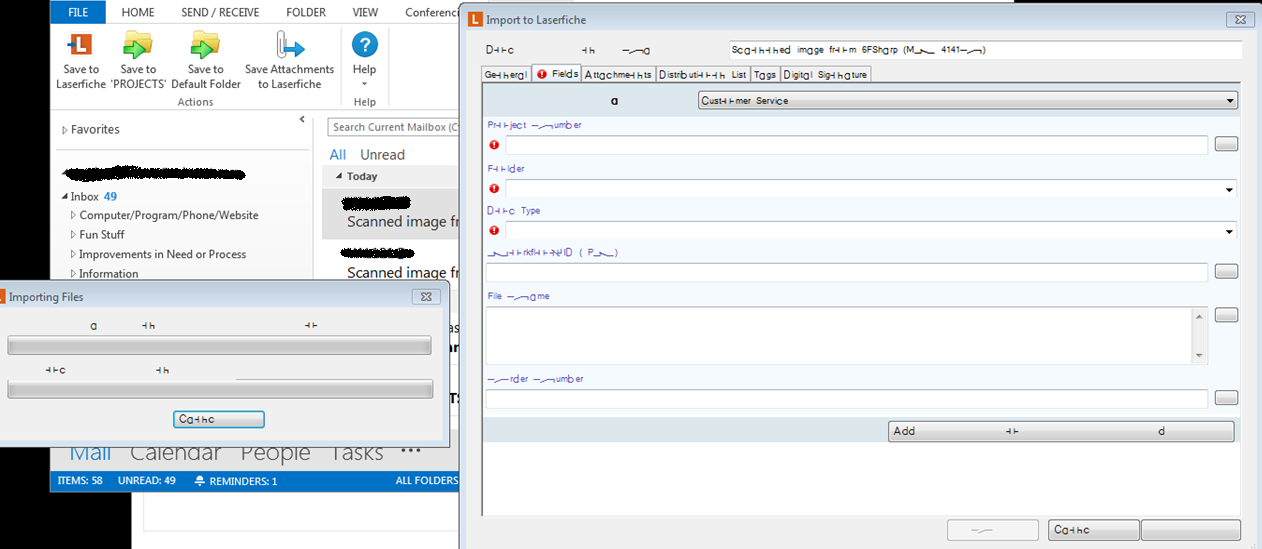Open the Help ribbon button
Image resolution: width=1262 pixels, height=549 pixels.
pos(364,58)
